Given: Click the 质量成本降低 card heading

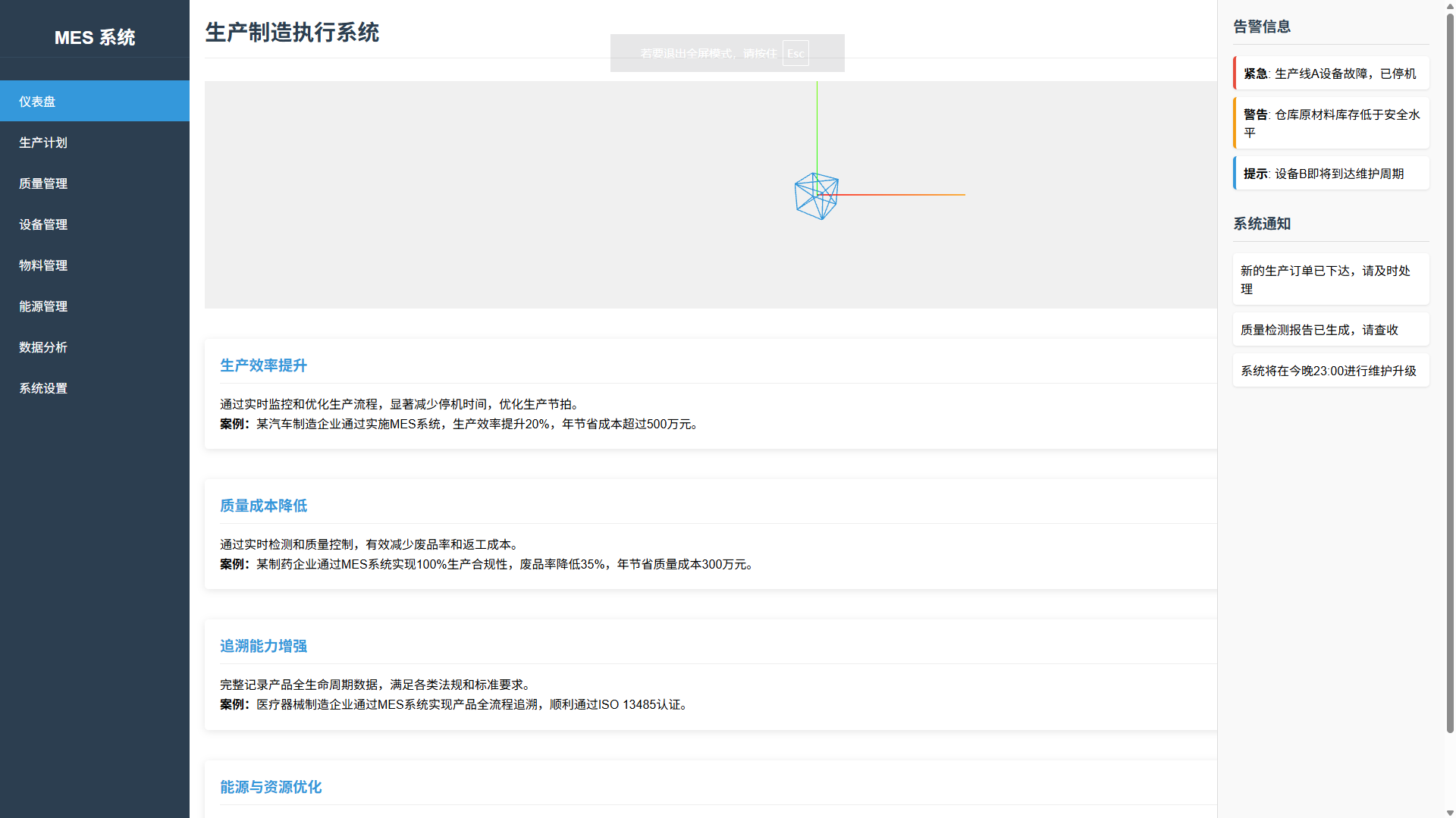Looking at the screenshot, I should pyautogui.click(x=263, y=506).
